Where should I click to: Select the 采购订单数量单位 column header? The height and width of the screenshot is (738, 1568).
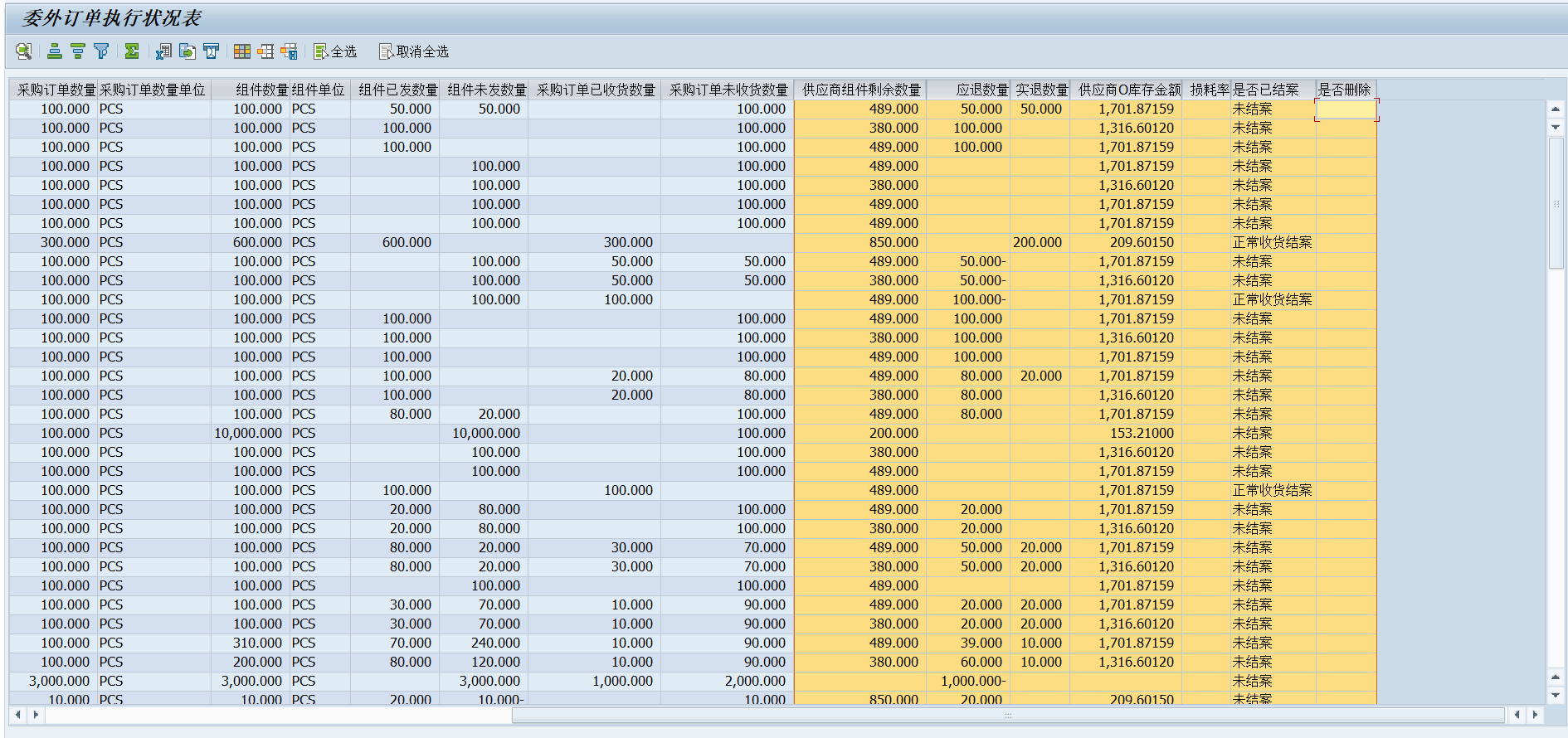pos(153,90)
